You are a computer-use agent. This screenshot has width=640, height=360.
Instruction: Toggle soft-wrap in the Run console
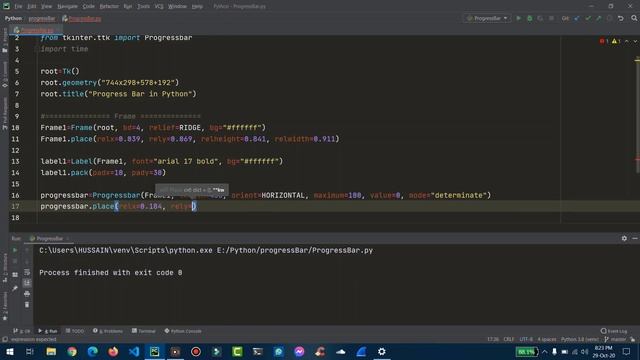pyautogui.click(x=27, y=272)
